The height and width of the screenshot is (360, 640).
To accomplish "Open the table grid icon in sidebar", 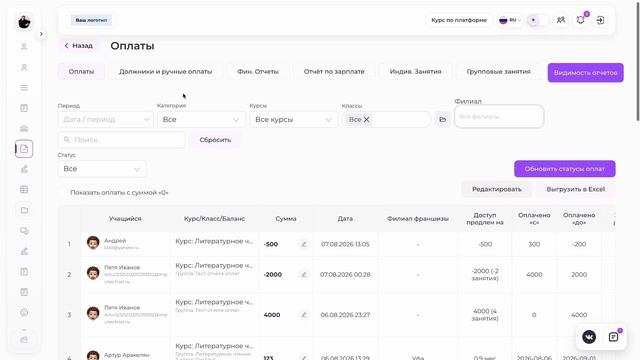I will click(24, 189).
